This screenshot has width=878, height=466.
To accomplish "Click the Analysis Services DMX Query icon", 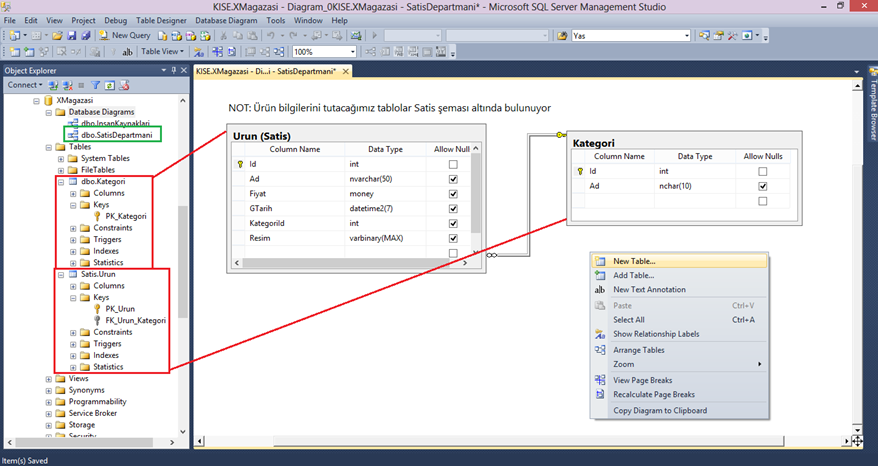I will pos(190,35).
